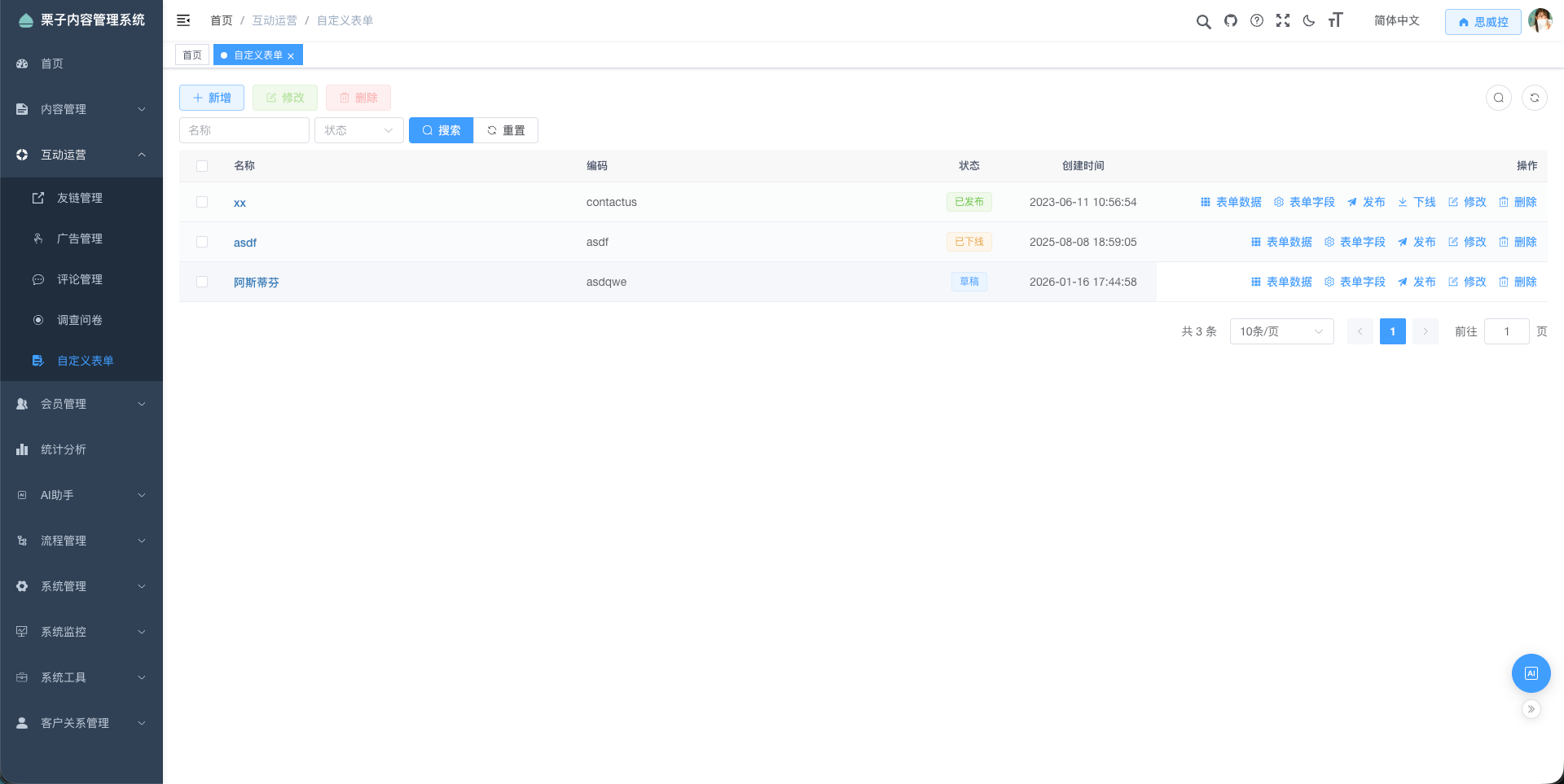Open 友链管理 in the sidebar
This screenshot has width=1564, height=784.
click(81, 198)
